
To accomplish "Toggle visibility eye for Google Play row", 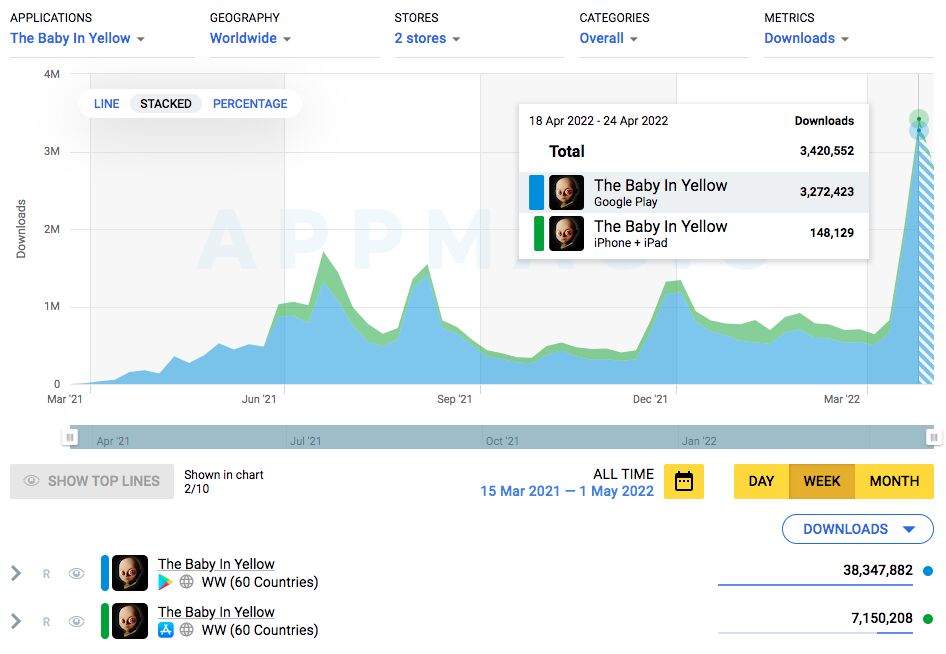I will pyautogui.click(x=77, y=573).
